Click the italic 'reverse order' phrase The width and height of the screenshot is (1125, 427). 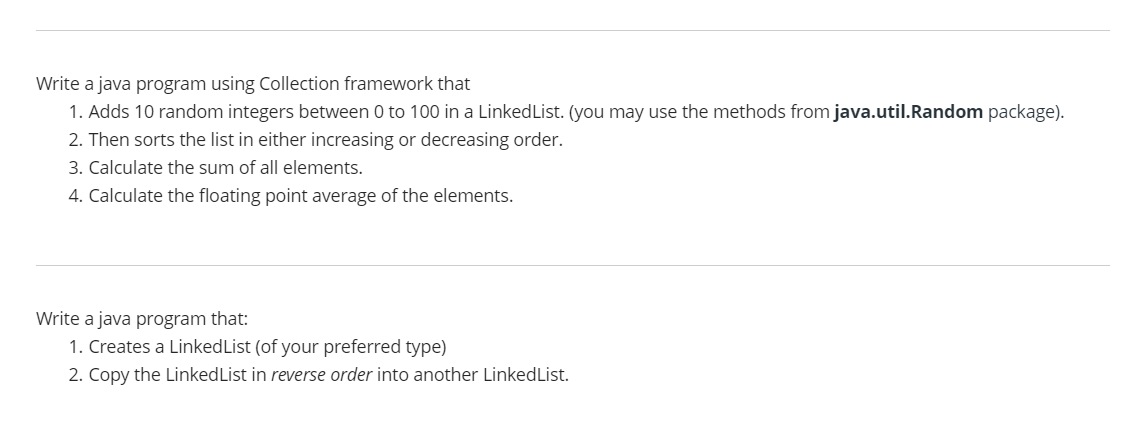tap(321, 375)
